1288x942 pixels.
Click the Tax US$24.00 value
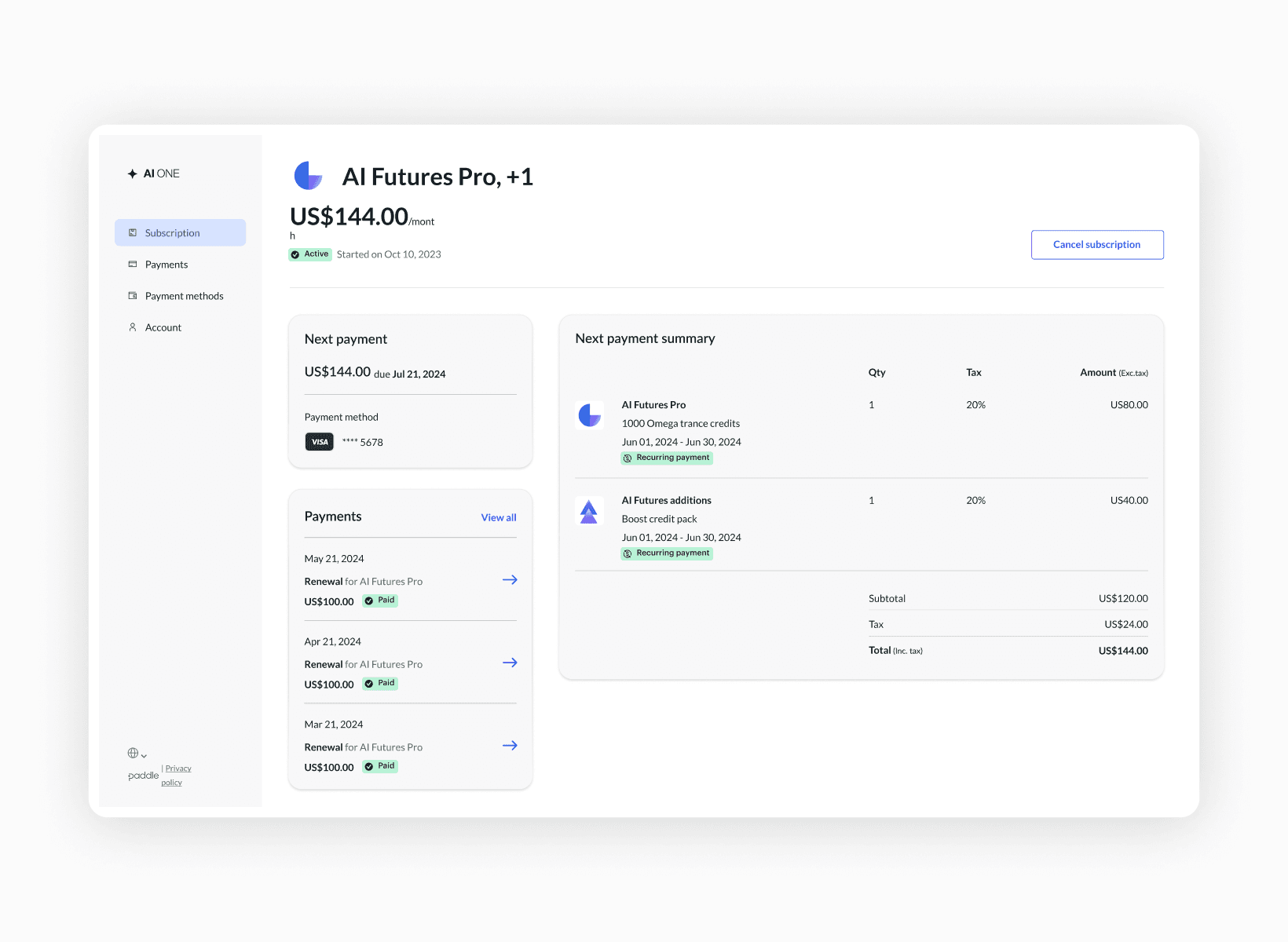pyautogui.click(x=1126, y=624)
